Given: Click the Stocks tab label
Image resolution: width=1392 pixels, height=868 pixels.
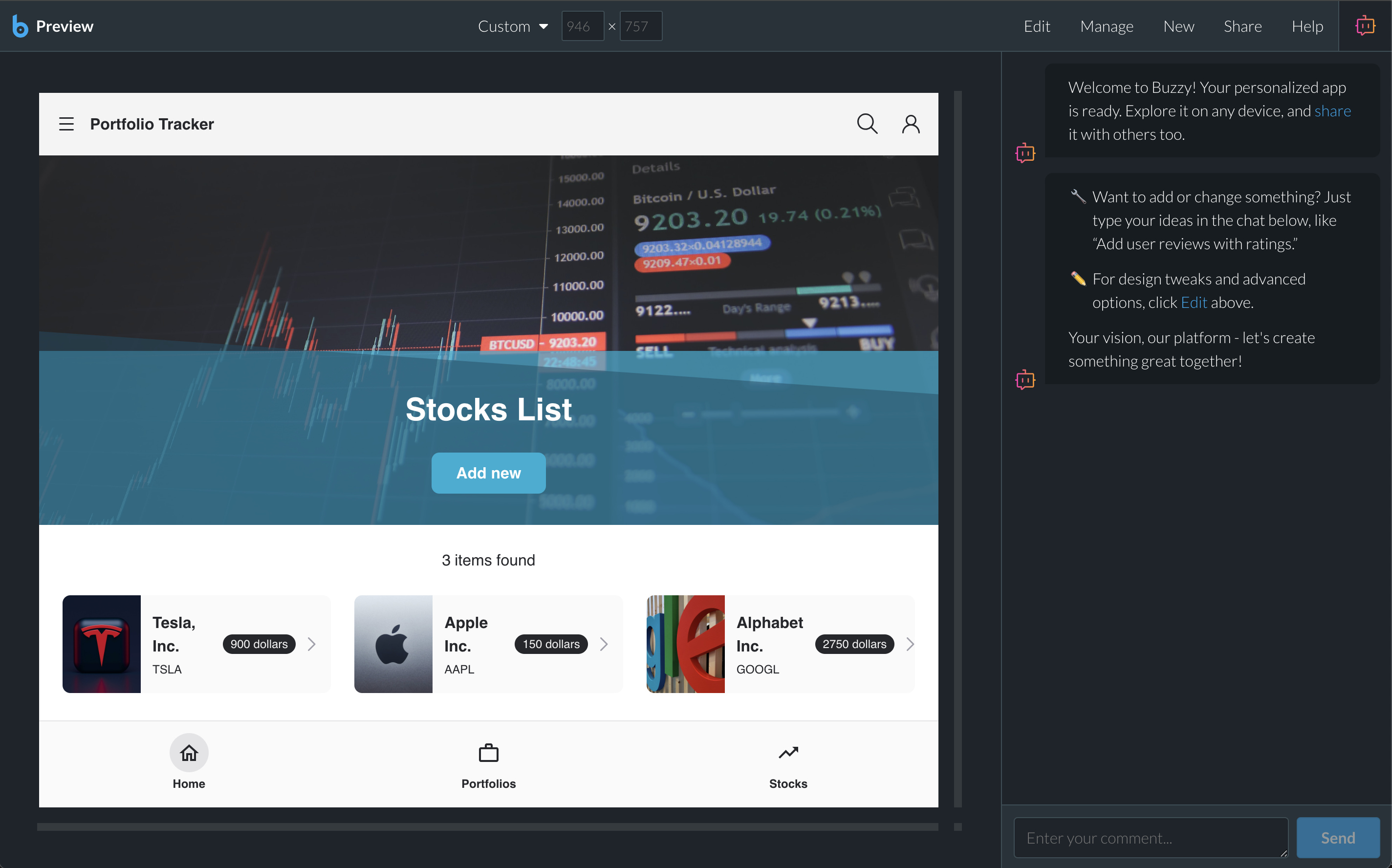Looking at the screenshot, I should click(x=788, y=783).
